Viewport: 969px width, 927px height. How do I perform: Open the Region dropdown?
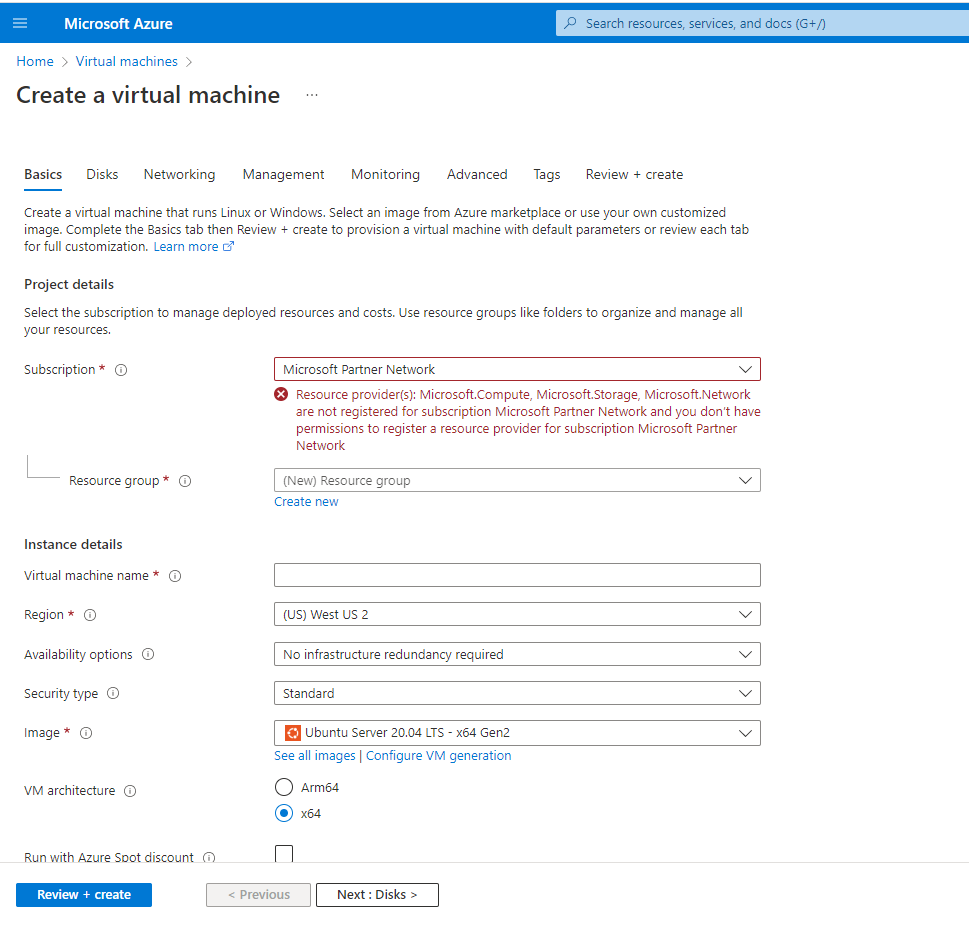coord(517,614)
